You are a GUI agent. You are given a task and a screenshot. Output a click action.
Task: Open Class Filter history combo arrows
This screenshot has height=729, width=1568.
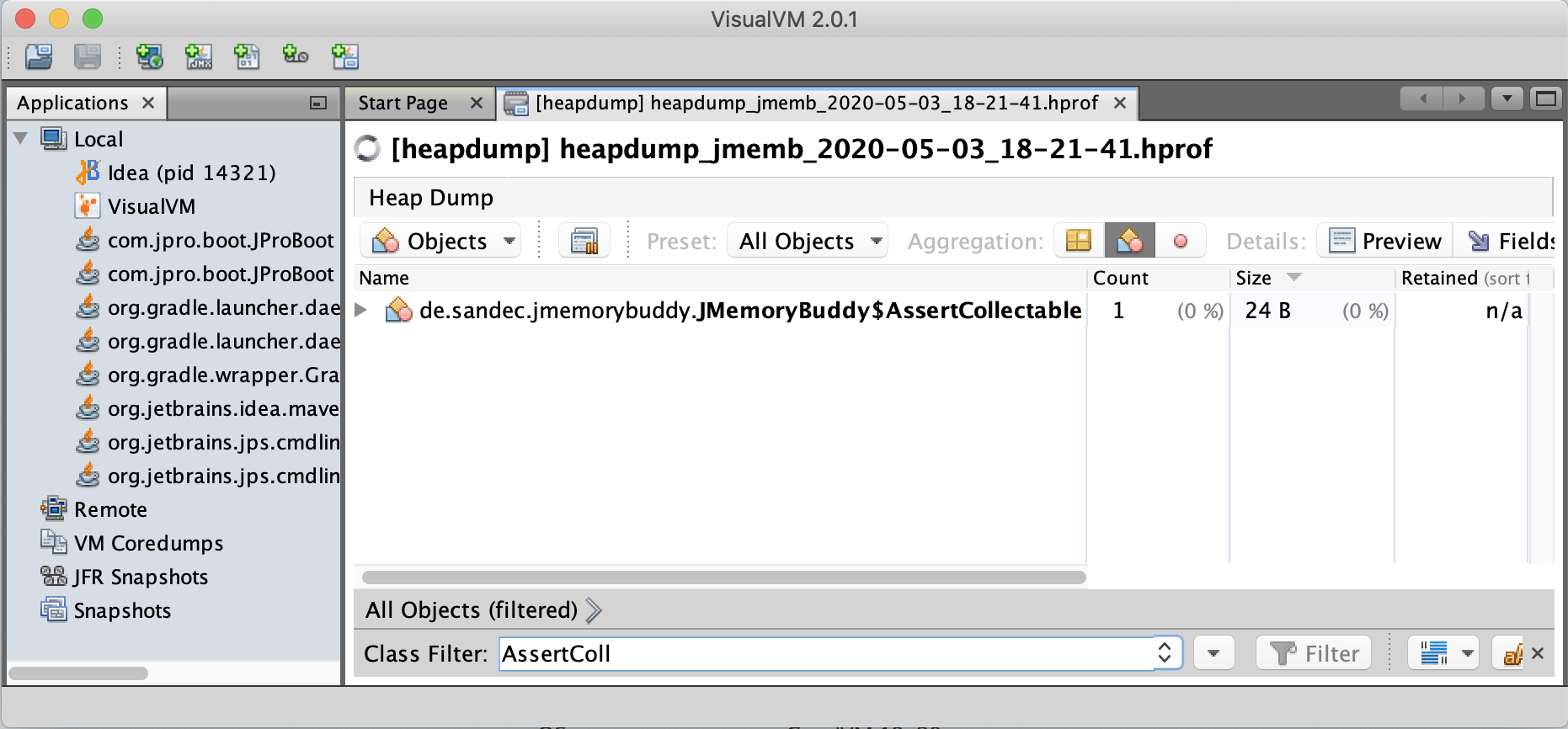1165,653
